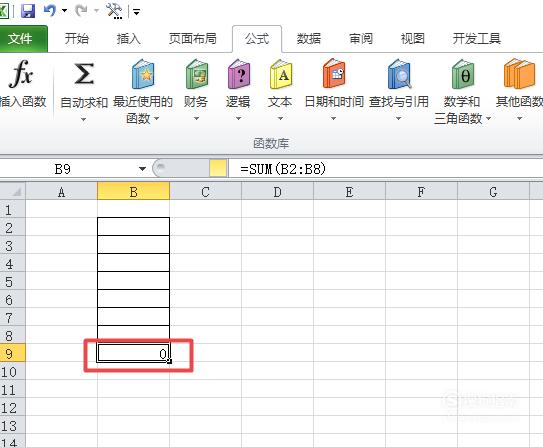Expand the Undo history dropdown arrow
Screen dimensions: 543x447
coord(64,11)
